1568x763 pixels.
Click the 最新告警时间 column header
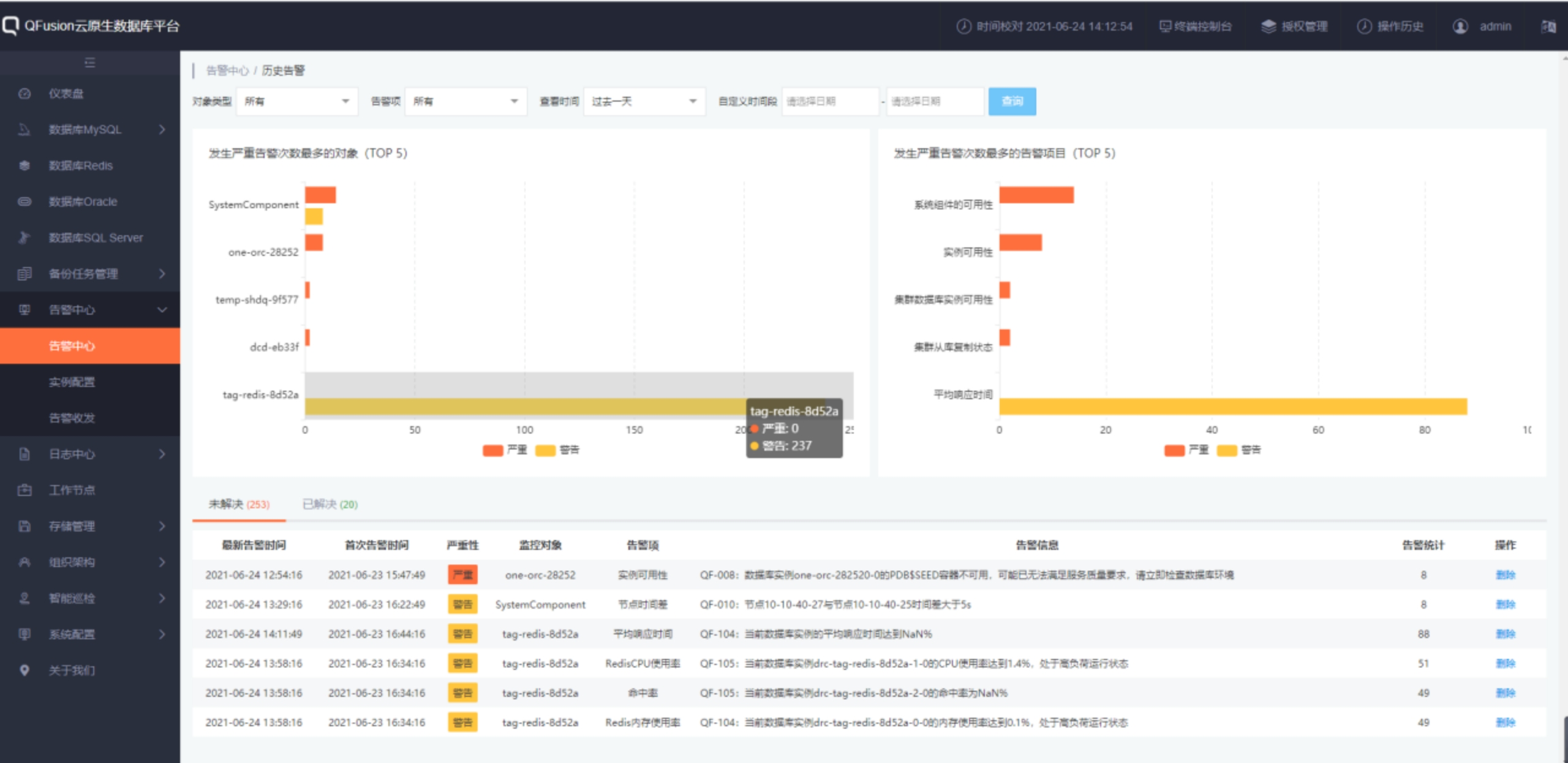point(254,545)
